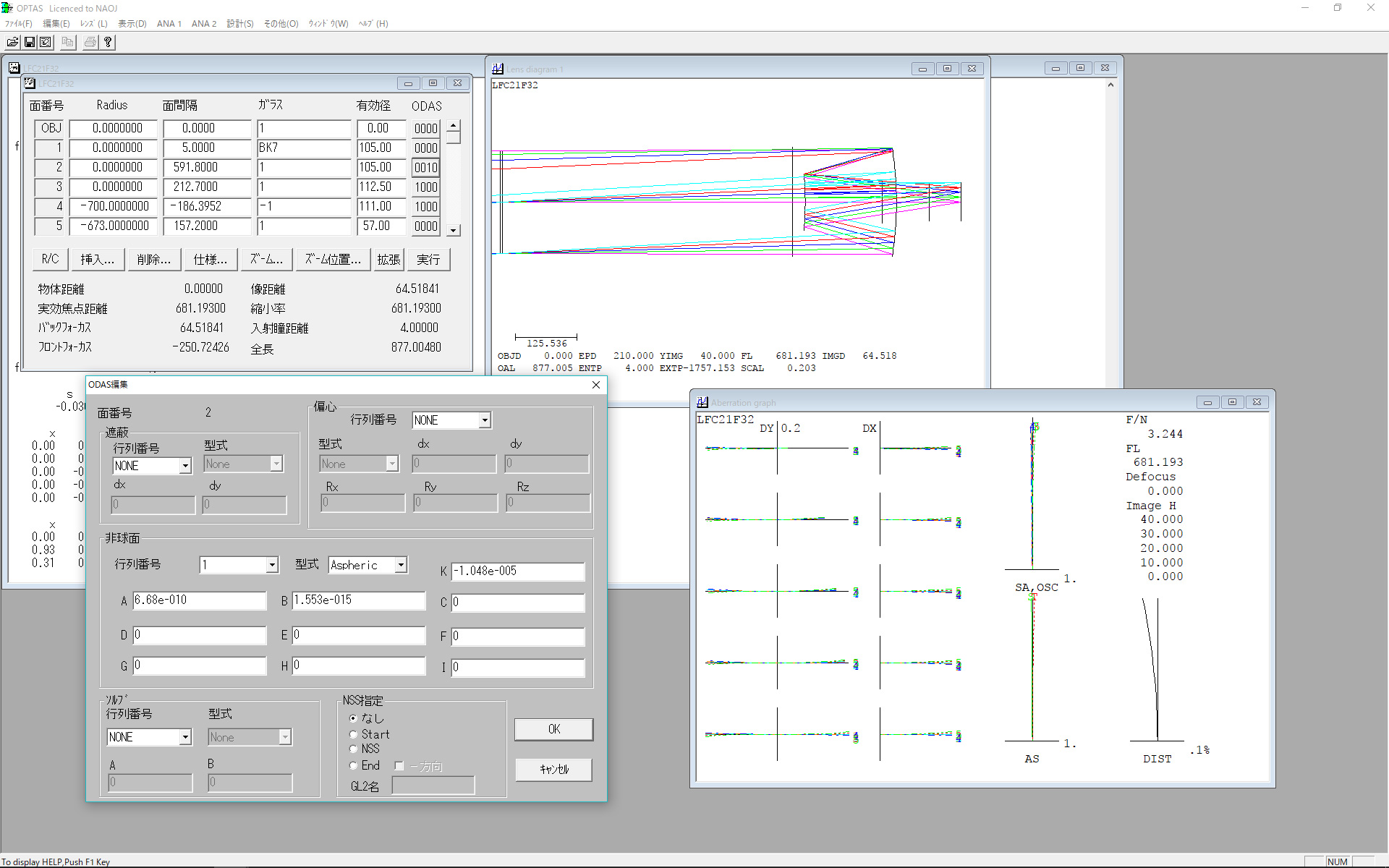Open the ANA 1 menu
Screen dimensions: 1389x868
(169, 24)
